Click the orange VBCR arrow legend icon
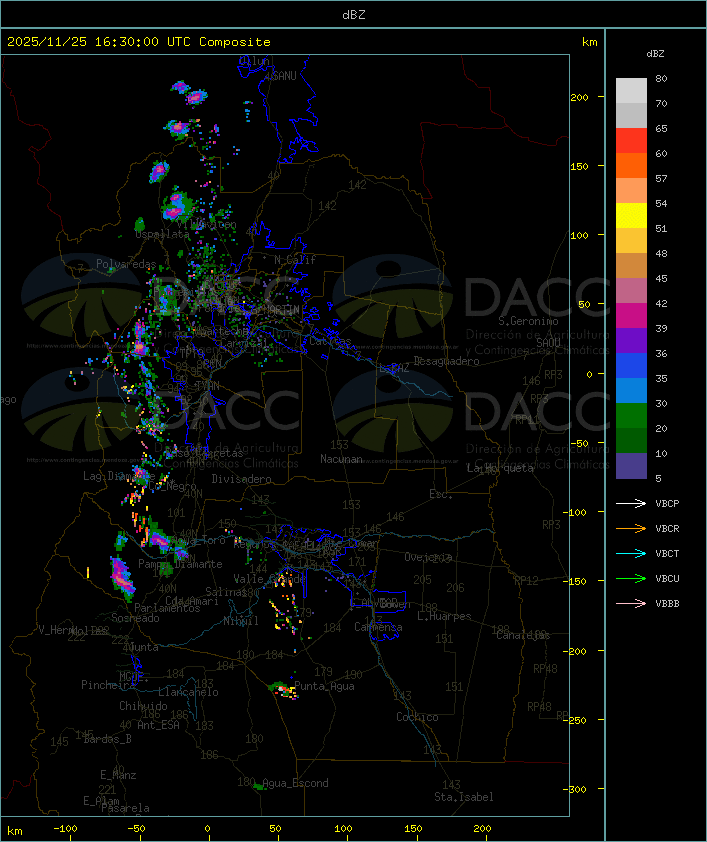 click(631, 528)
